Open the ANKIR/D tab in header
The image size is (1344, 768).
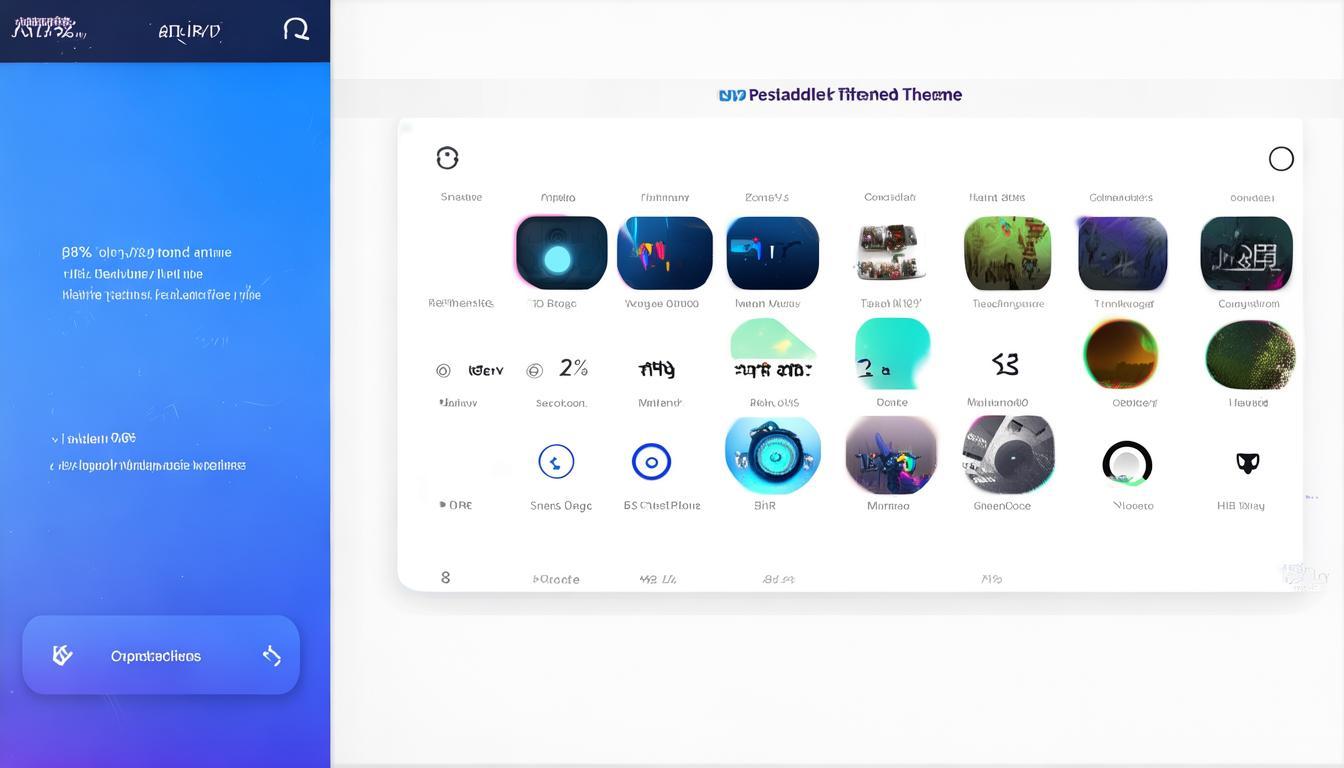(189, 31)
